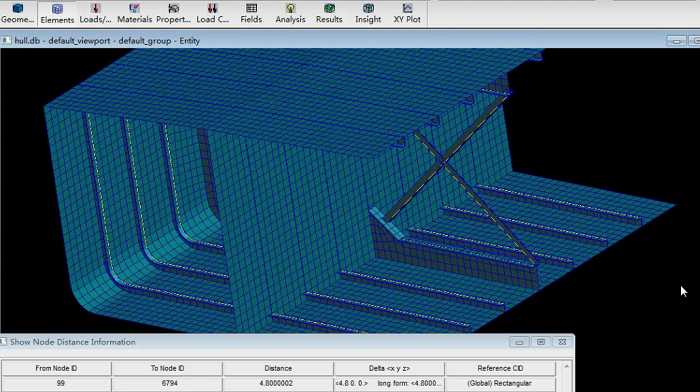Select the distance value 4.8000002 cell
The height and width of the screenshot is (392, 700).
click(278, 384)
